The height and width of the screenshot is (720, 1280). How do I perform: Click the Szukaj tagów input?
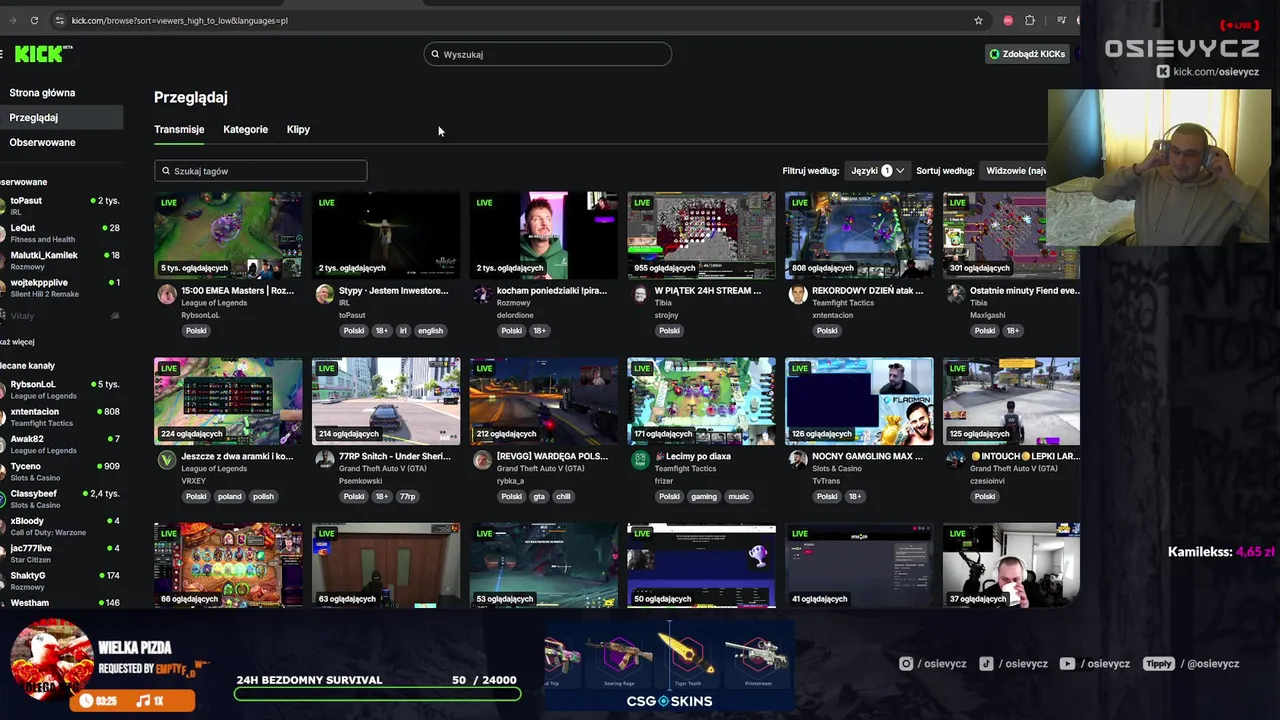pyautogui.click(x=261, y=171)
